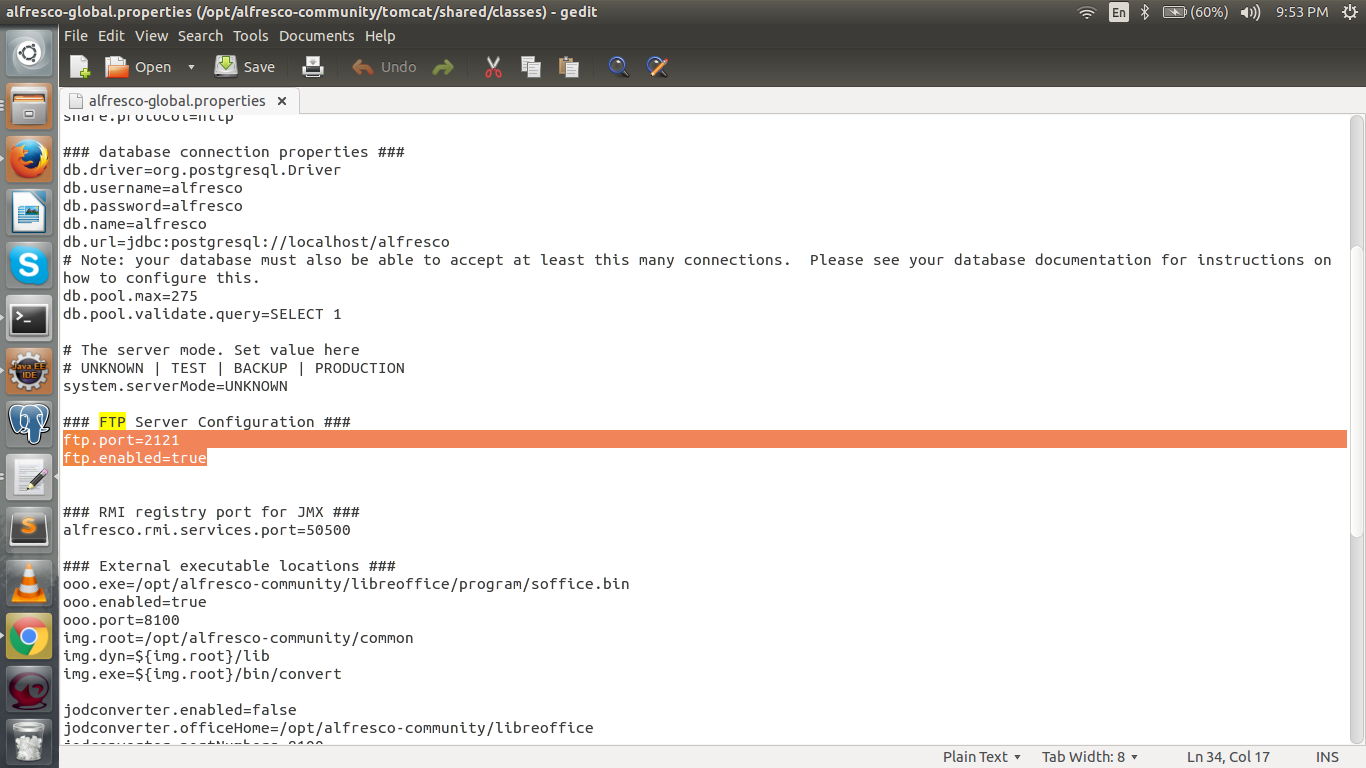Open the Tab Width dropdown

point(1090,757)
